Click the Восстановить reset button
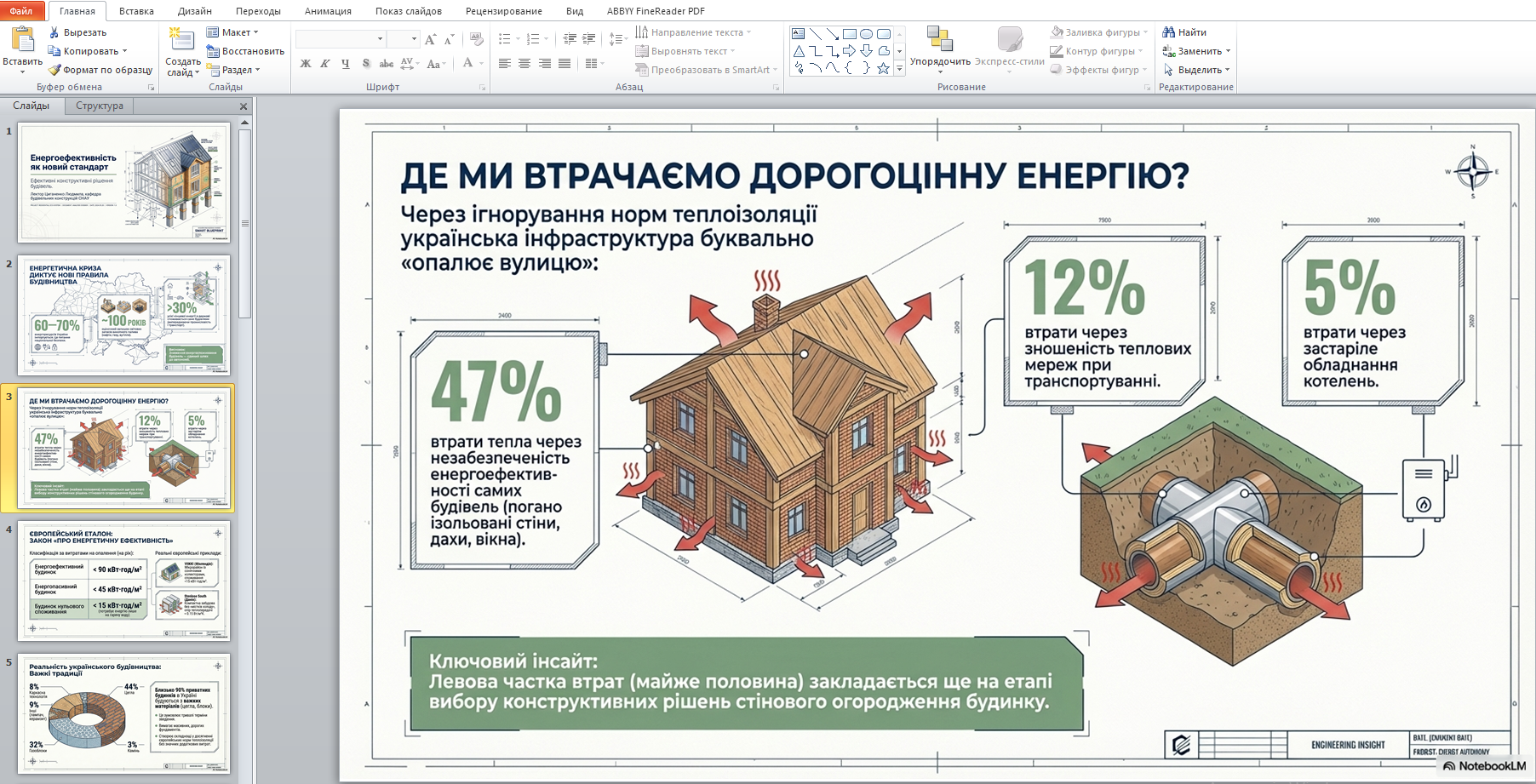The image size is (1536, 784). point(245,51)
